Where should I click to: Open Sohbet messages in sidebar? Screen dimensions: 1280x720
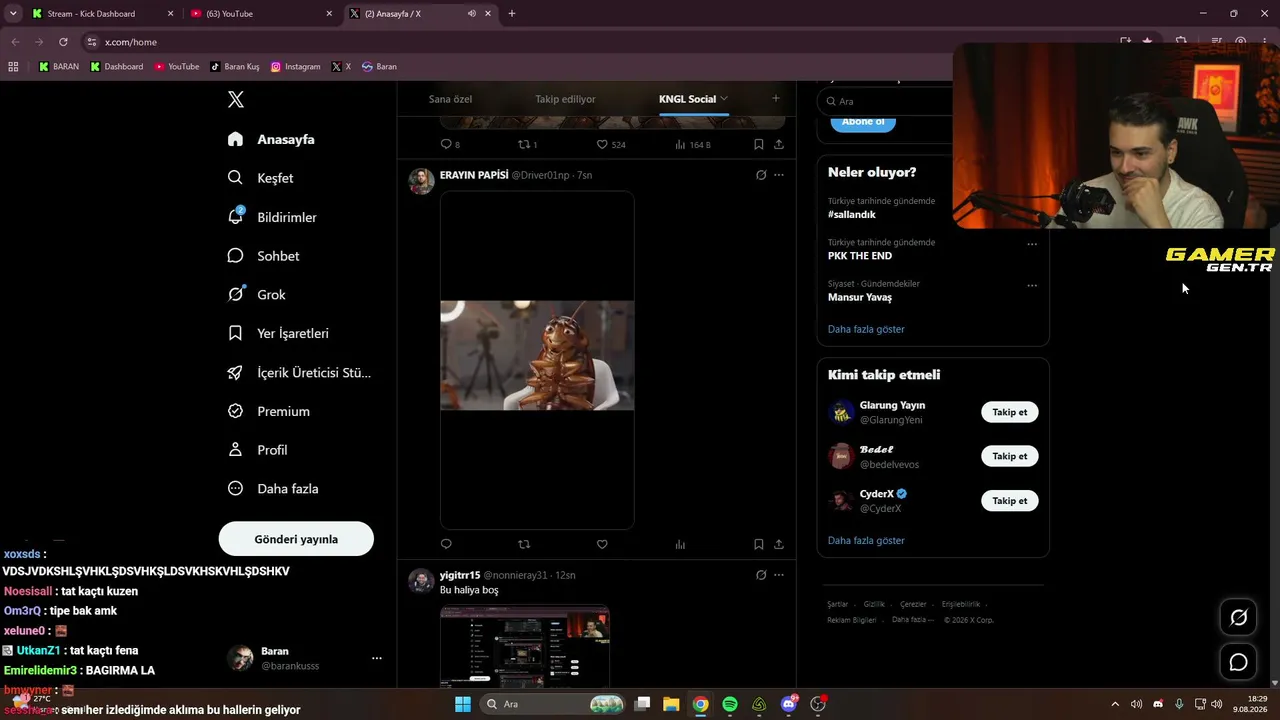(263, 256)
